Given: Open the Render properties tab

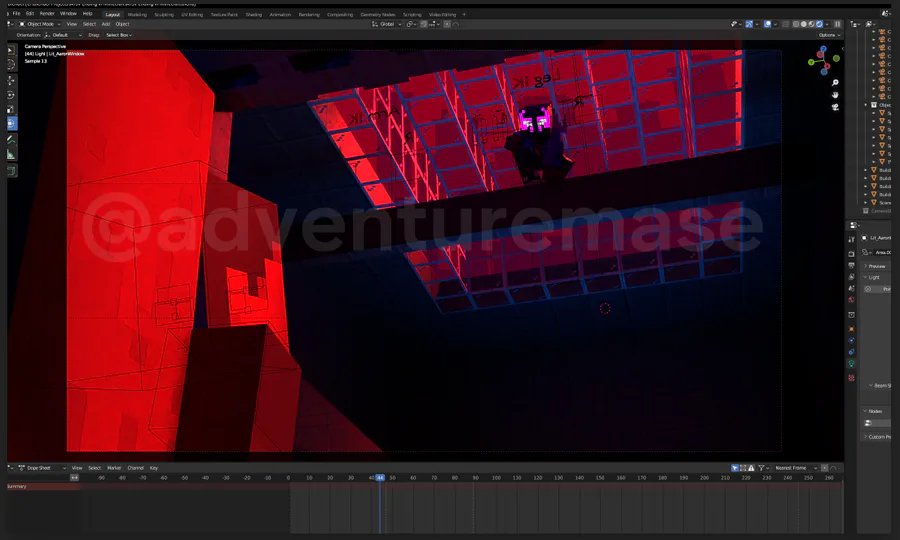Looking at the screenshot, I should pyautogui.click(x=852, y=254).
